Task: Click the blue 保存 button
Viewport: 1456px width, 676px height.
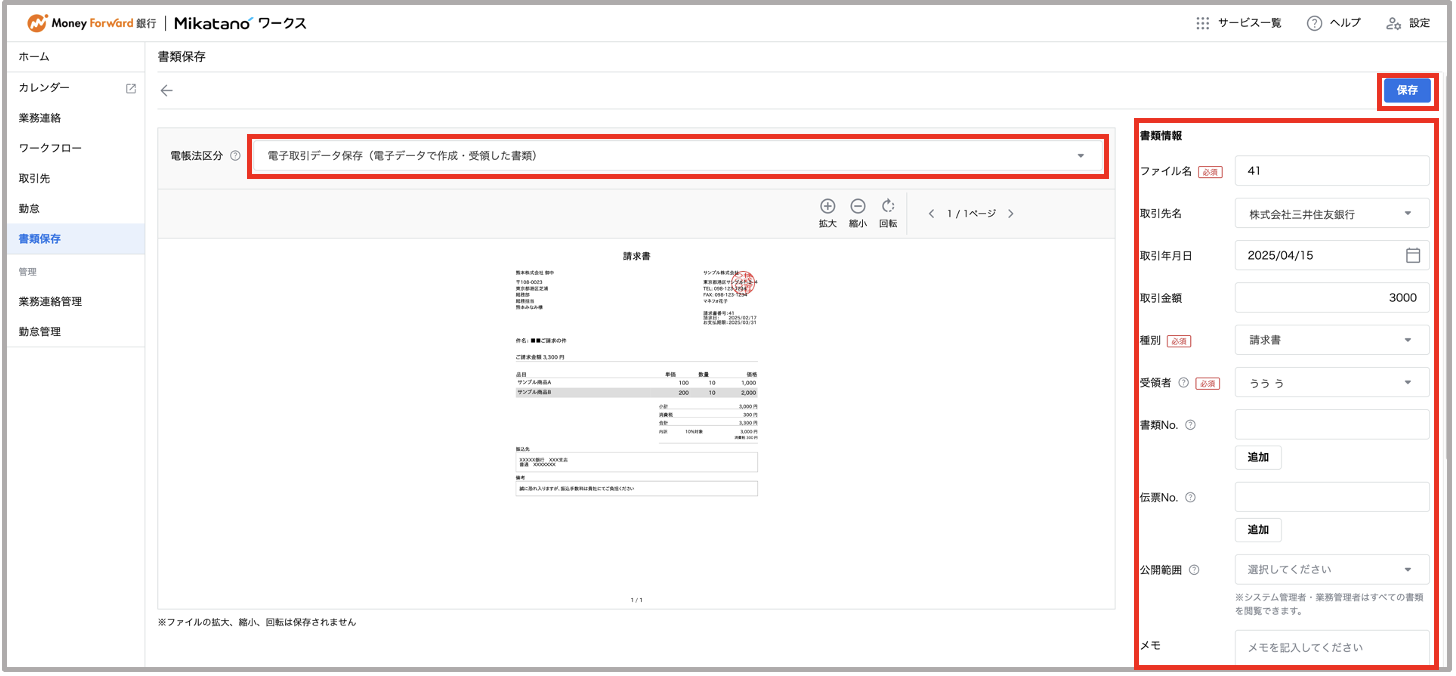Action: pyautogui.click(x=1407, y=90)
